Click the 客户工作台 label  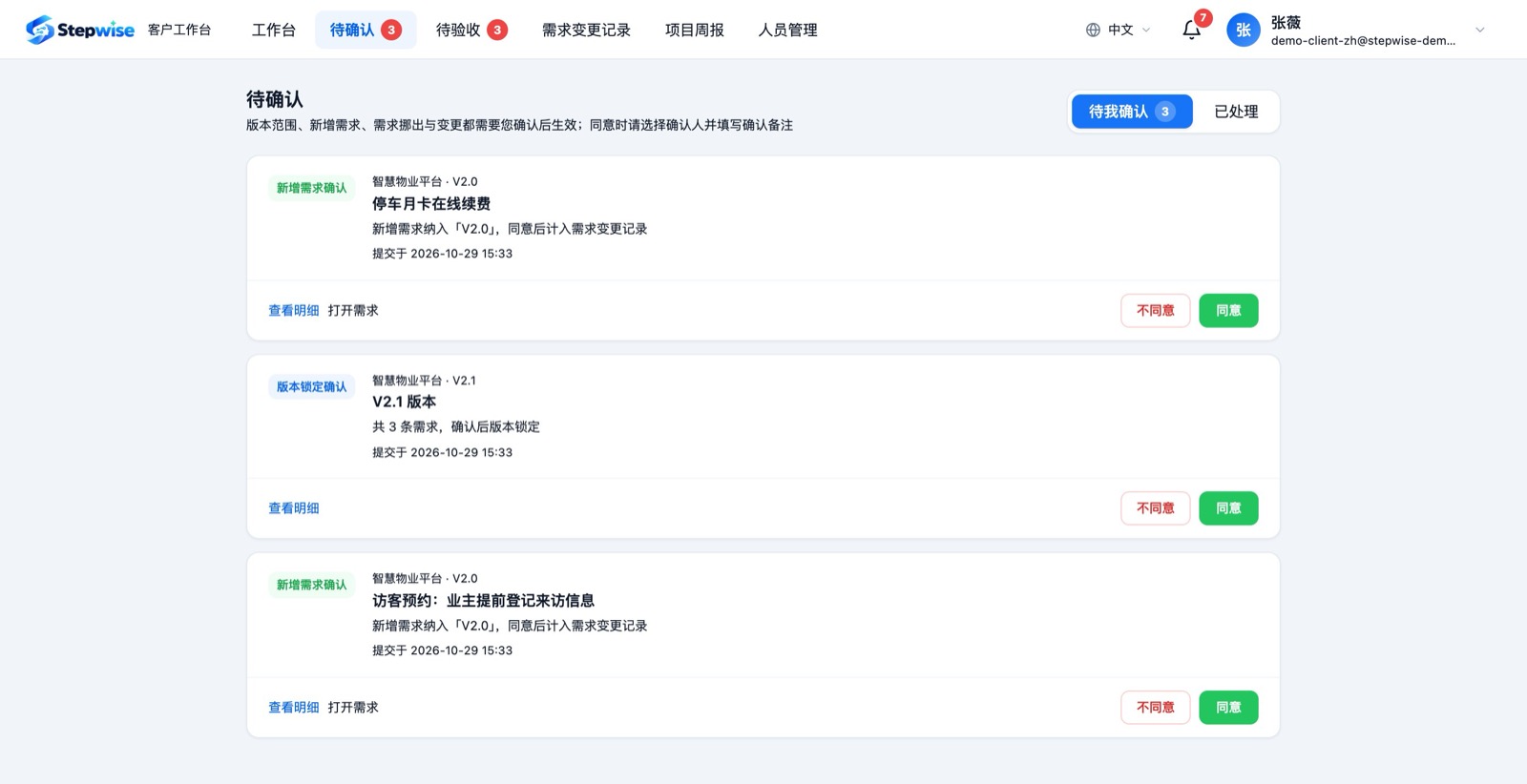pyautogui.click(x=179, y=30)
